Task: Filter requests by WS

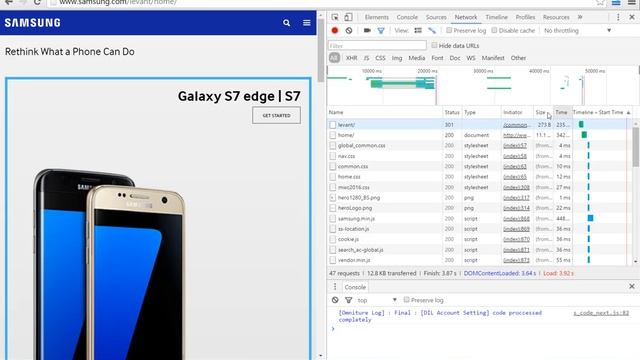Action: coord(471,58)
